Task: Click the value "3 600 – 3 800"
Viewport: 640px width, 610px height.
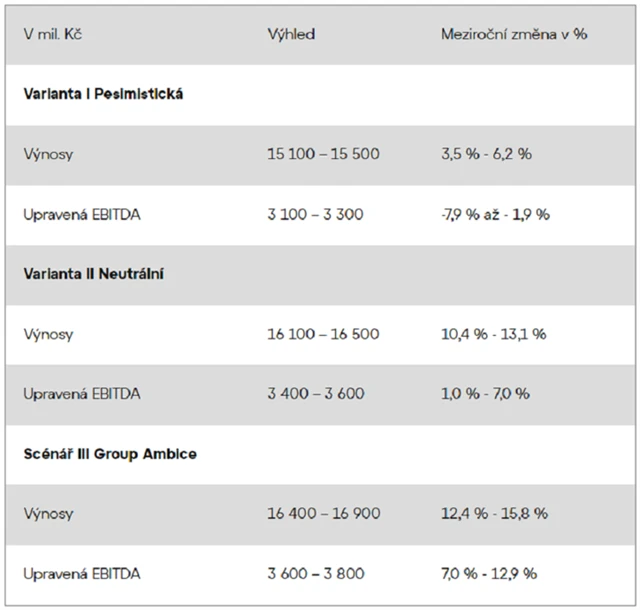Action: coord(316,574)
